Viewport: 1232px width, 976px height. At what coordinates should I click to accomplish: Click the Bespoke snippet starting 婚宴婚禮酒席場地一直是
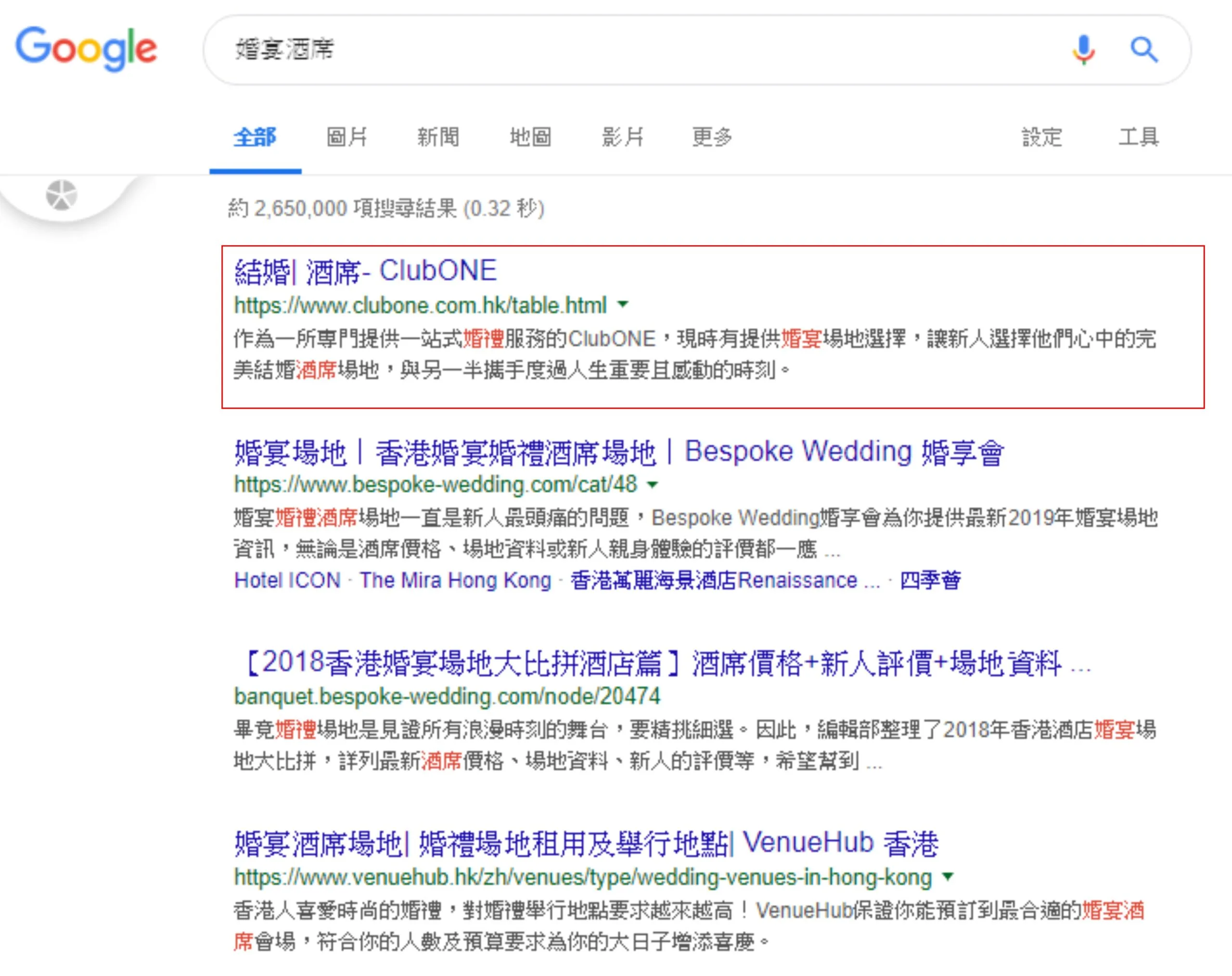pos(696,533)
